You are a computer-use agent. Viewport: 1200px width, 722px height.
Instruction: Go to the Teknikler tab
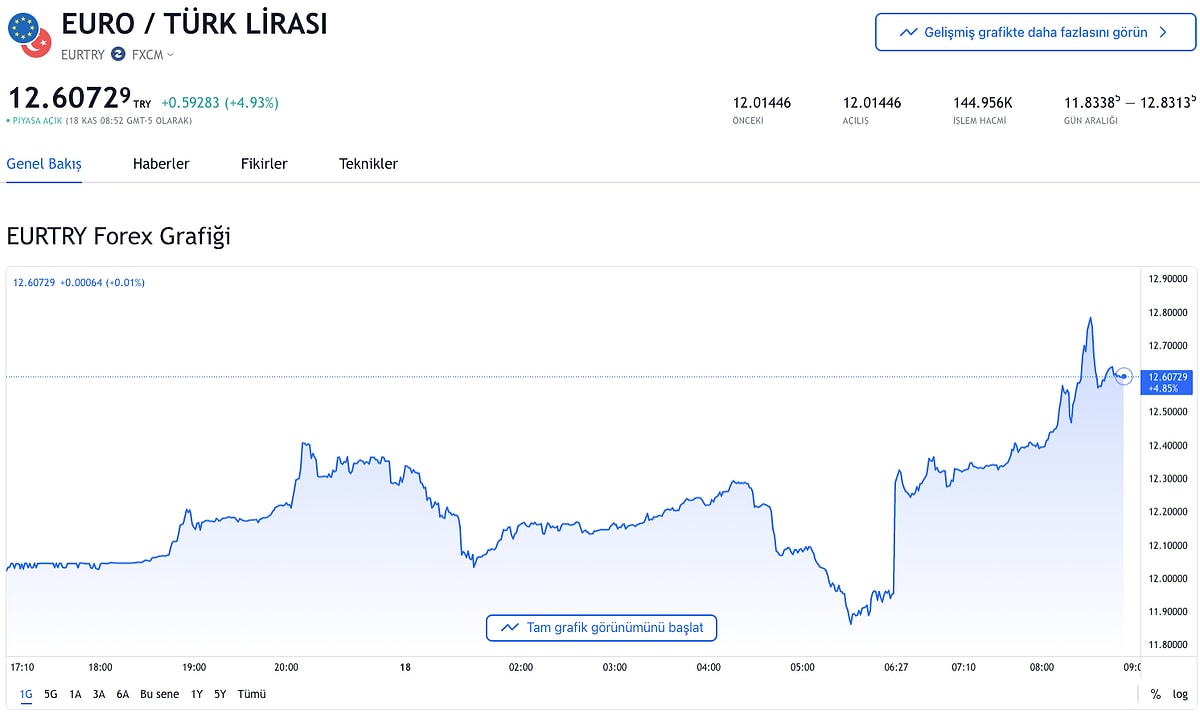click(x=368, y=164)
